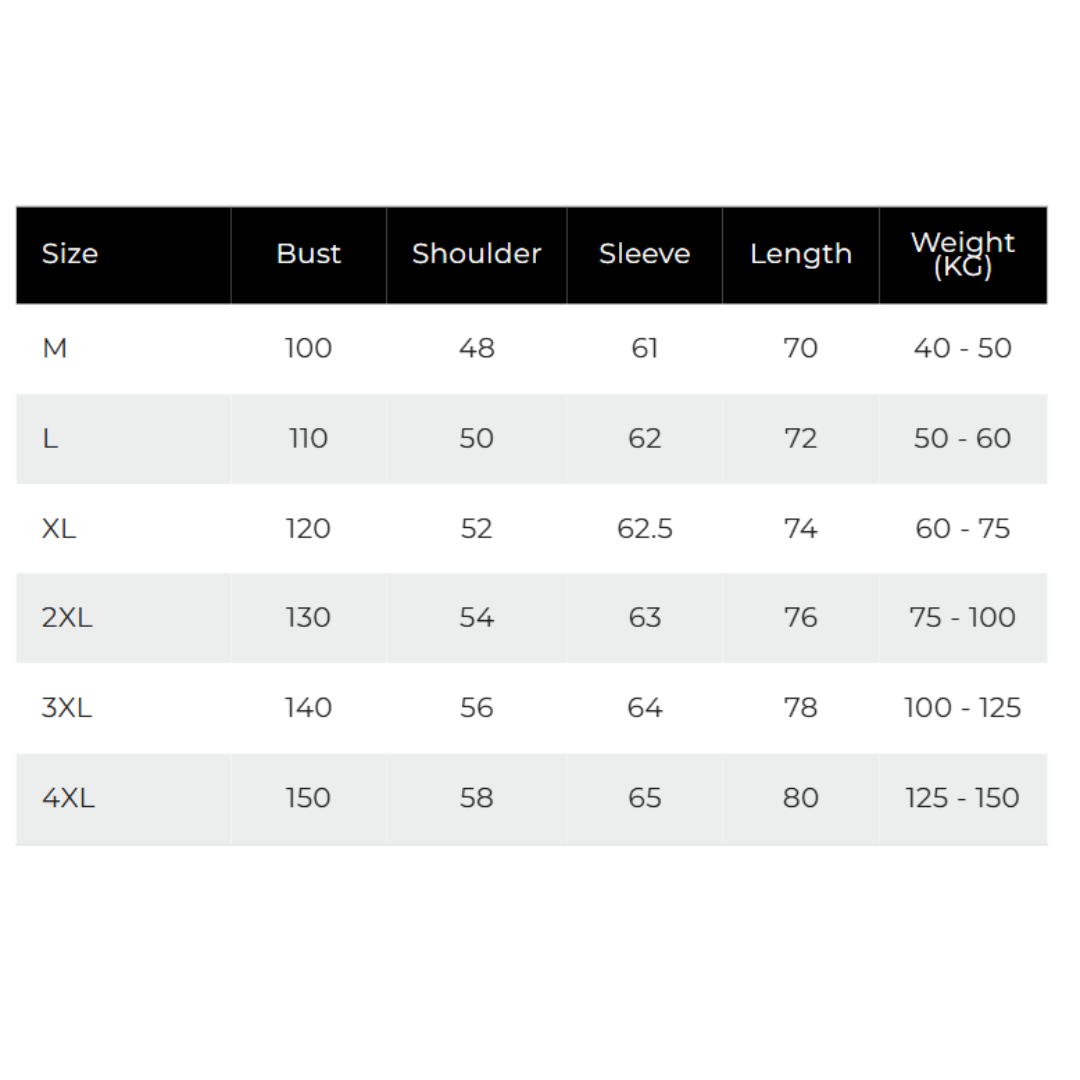Click the bust value 100 for M
This screenshot has height=1080, width=1080.
click(308, 348)
